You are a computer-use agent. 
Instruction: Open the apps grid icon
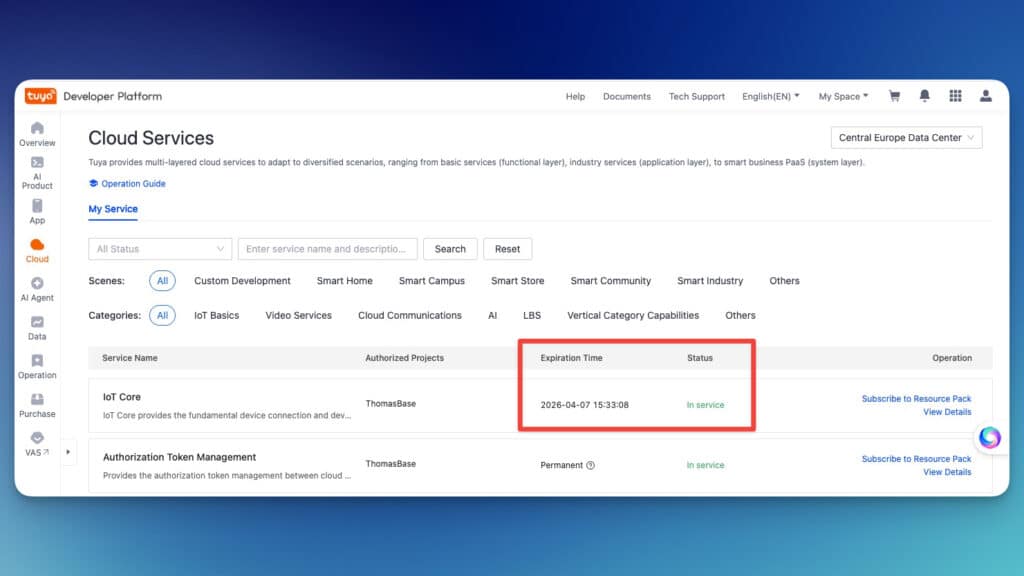pos(955,96)
